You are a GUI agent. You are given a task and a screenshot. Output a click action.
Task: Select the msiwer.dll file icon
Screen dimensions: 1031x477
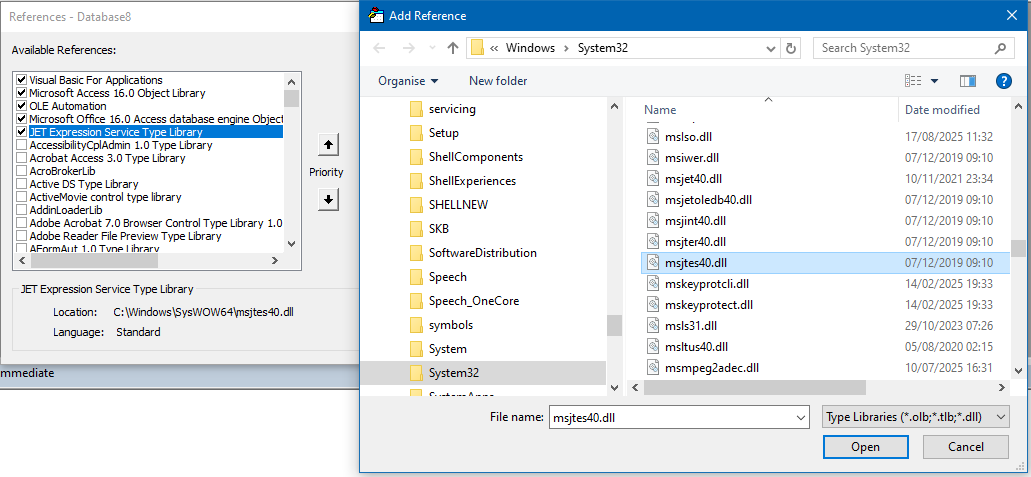pyautogui.click(x=653, y=158)
